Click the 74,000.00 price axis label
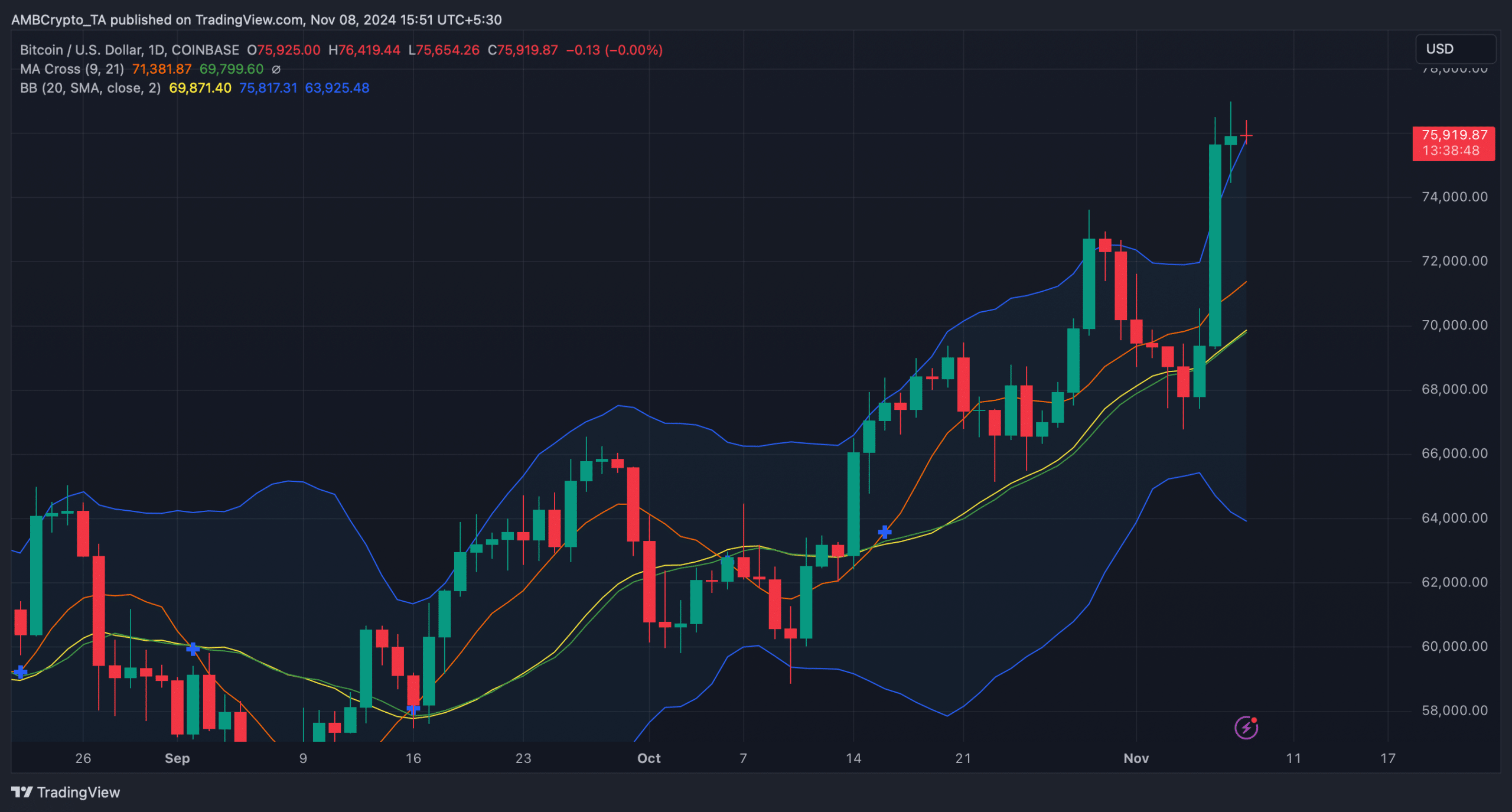Viewport: 1512px width, 812px height. (x=1455, y=197)
